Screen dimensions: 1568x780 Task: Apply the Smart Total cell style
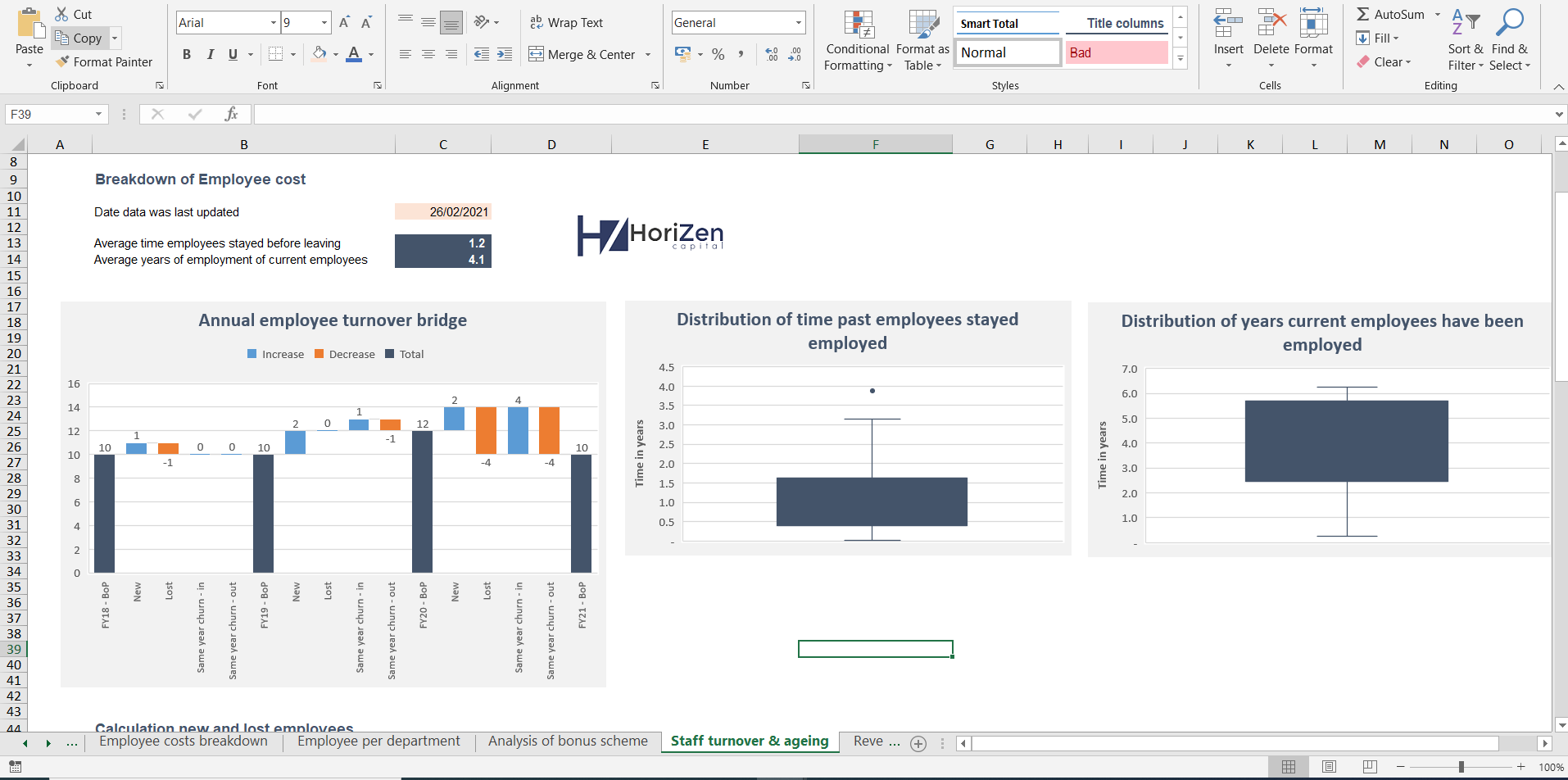(1008, 23)
